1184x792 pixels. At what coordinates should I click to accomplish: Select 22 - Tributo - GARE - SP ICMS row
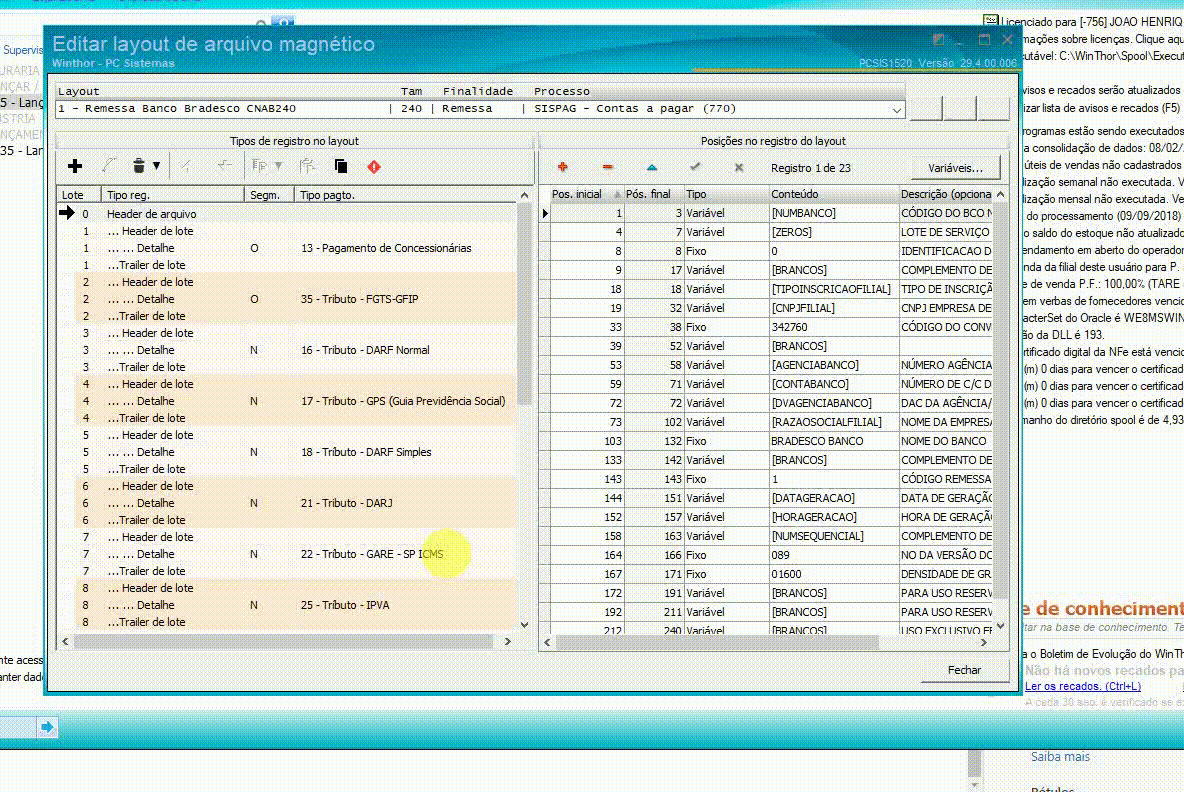tap(287, 553)
